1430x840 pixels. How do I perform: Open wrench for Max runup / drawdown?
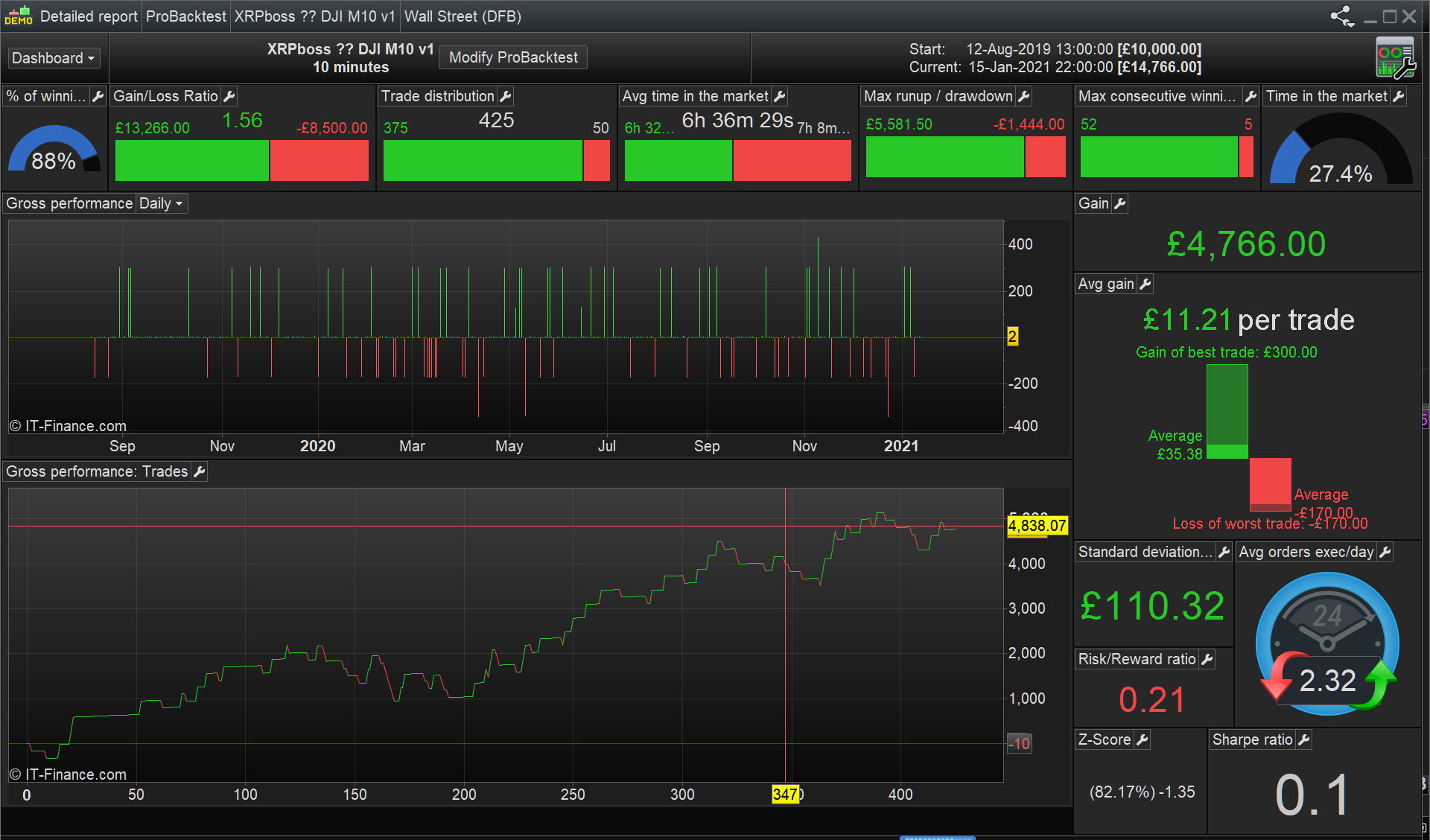(x=1024, y=96)
